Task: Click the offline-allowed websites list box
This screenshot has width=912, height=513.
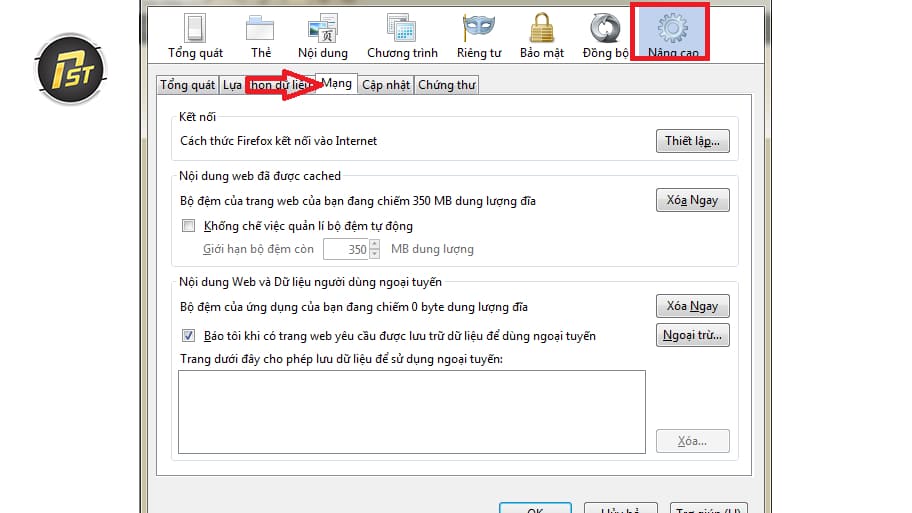Action: (412, 412)
